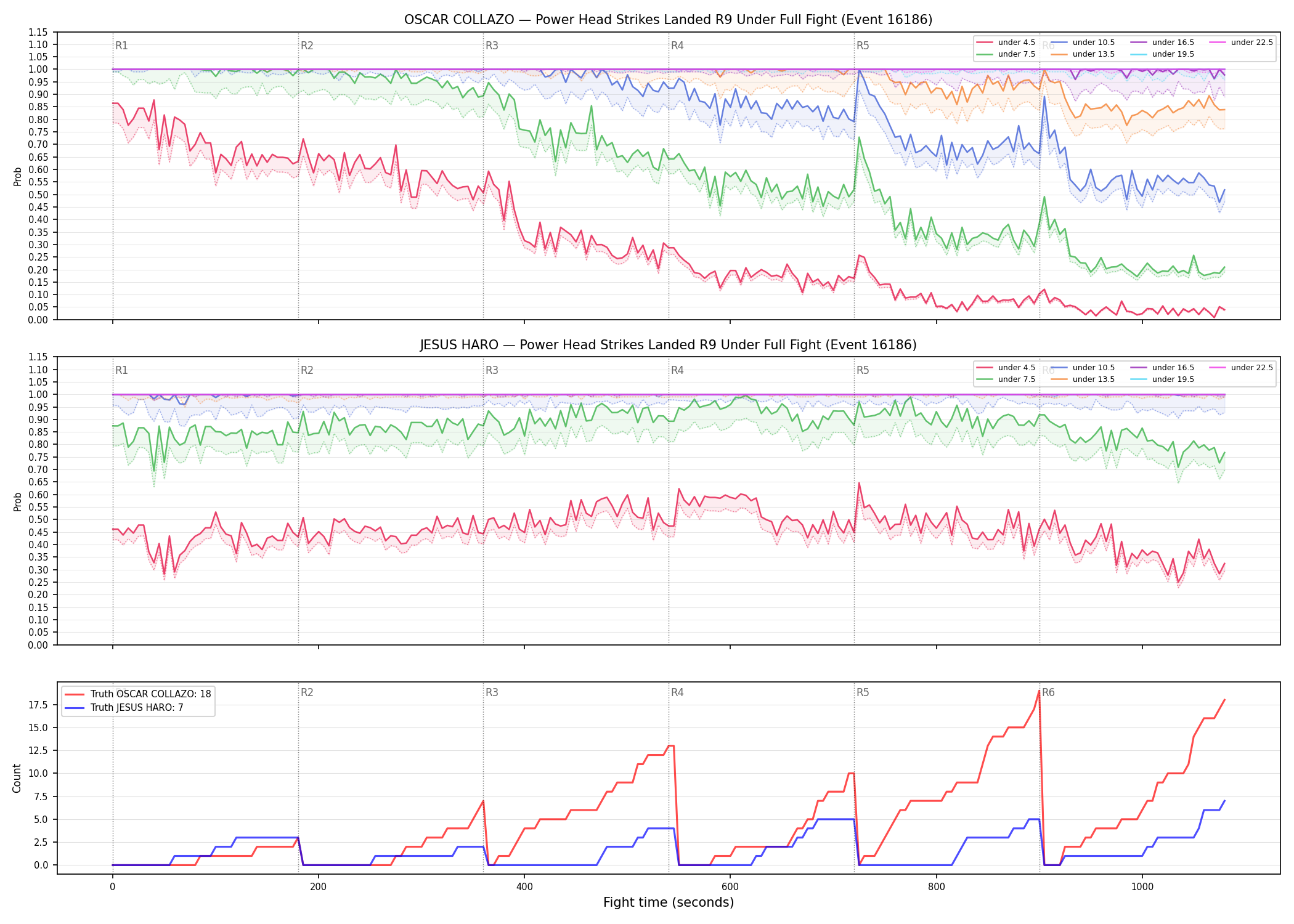The width and height of the screenshot is (1294, 924).
Task: Select 'under 7.5' legend entry in top chart
Action: point(1006,54)
